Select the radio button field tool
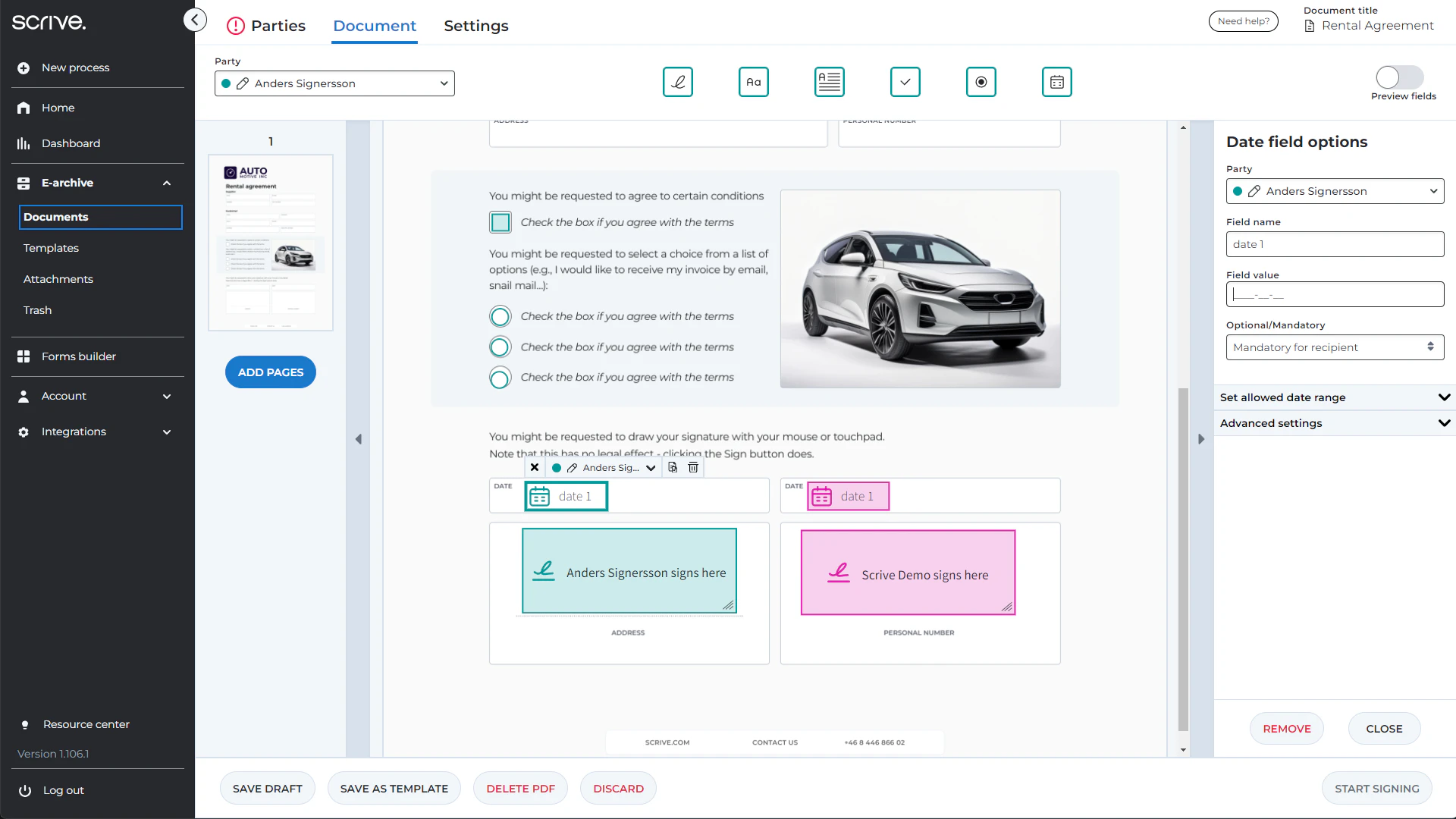 (981, 82)
